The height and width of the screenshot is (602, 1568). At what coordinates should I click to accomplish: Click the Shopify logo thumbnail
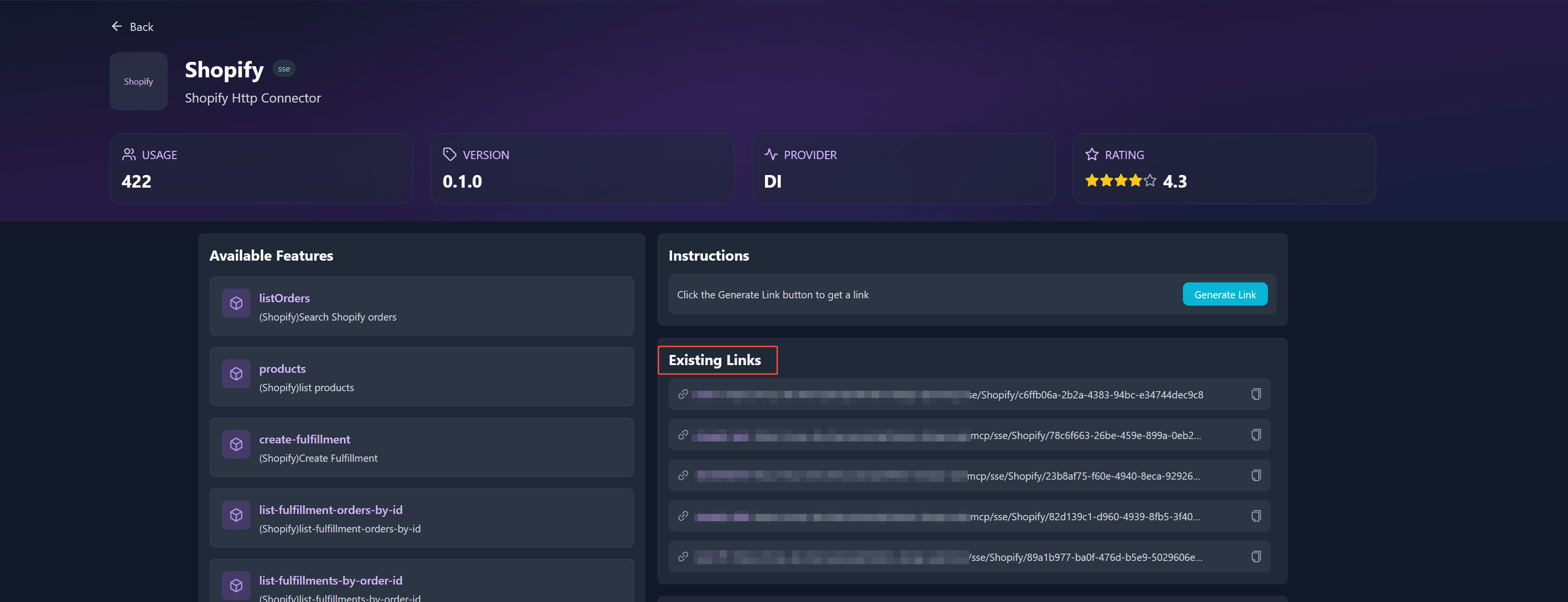tap(139, 81)
